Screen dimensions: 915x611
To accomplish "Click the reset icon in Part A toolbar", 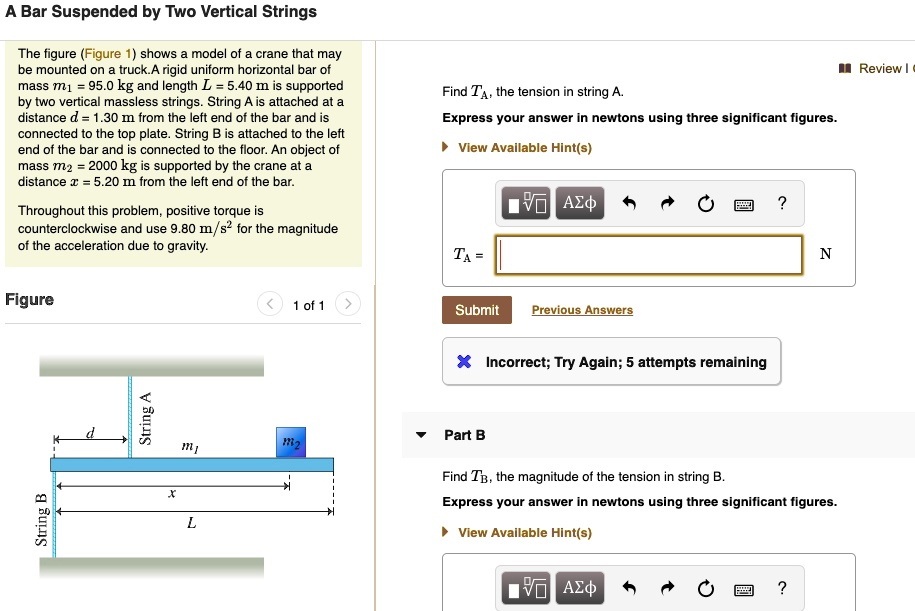I will point(706,203).
